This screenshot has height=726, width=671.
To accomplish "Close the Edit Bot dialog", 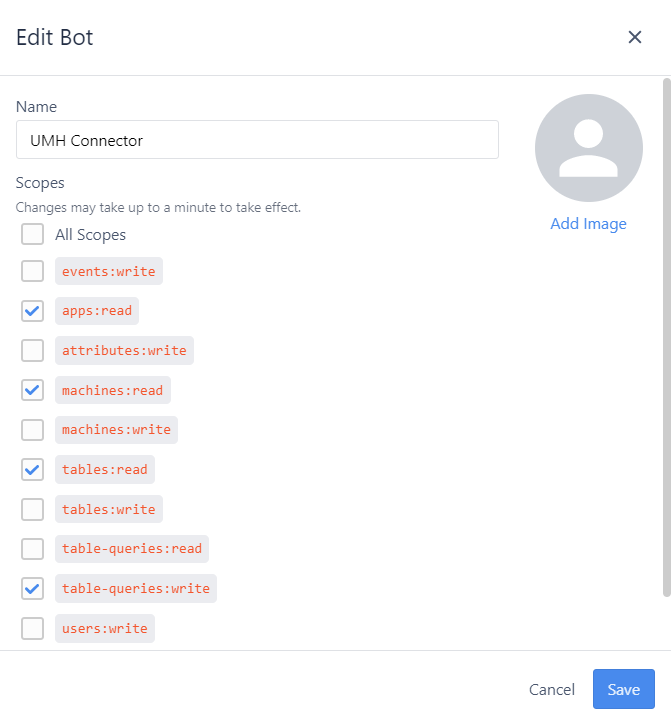I will pyautogui.click(x=634, y=37).
